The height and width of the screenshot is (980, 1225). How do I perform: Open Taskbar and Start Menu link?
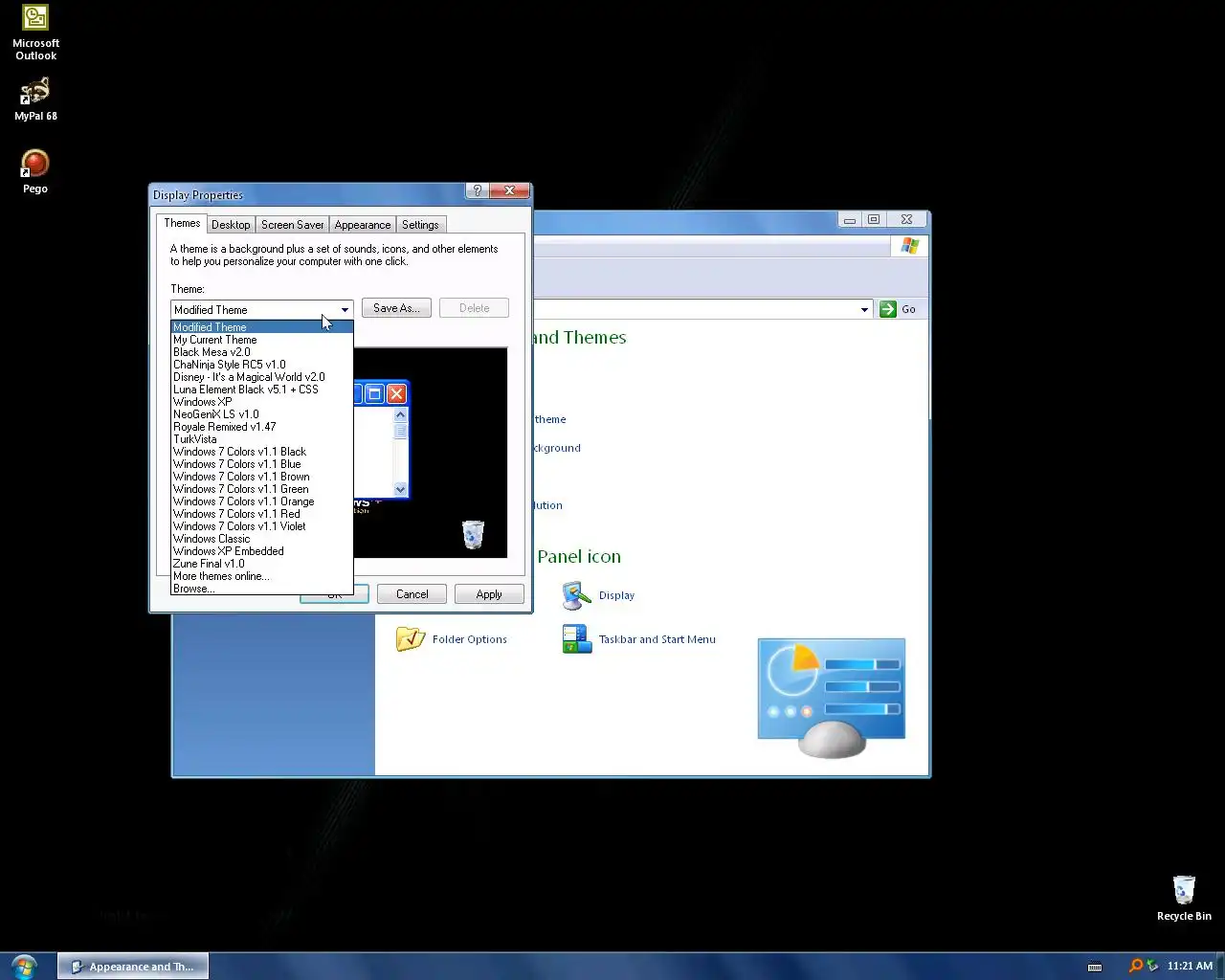pyautogui.click(x=657, y=639)
